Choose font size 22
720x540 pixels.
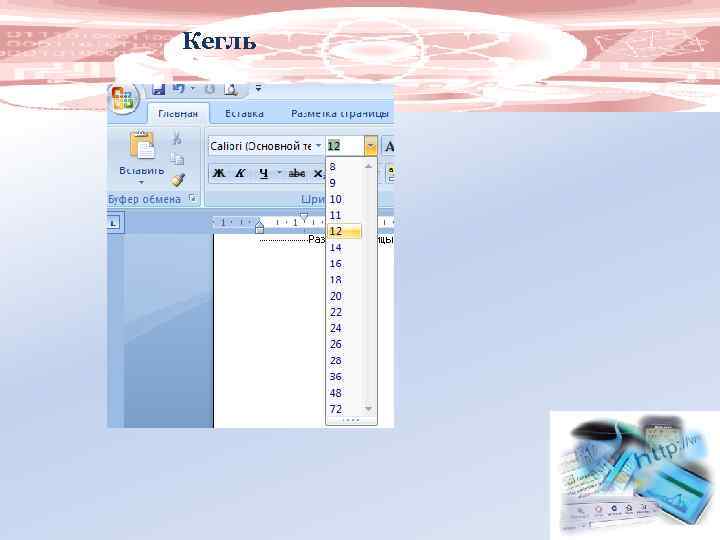click(344, 312)
